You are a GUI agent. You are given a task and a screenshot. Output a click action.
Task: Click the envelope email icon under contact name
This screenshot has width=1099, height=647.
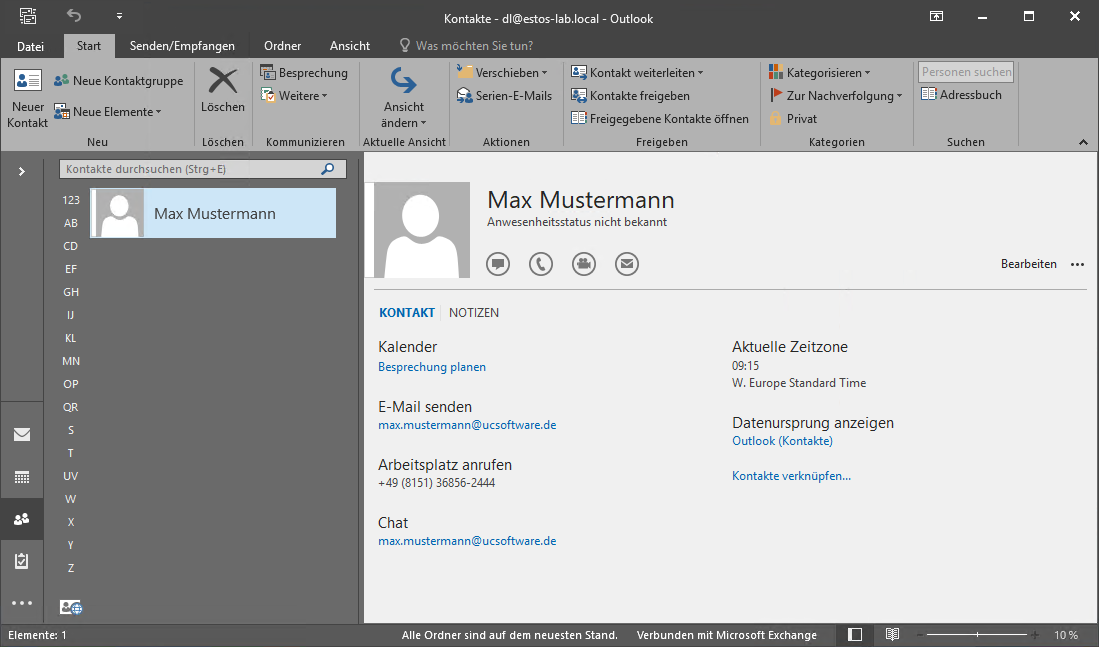click(x=627, y=264)
